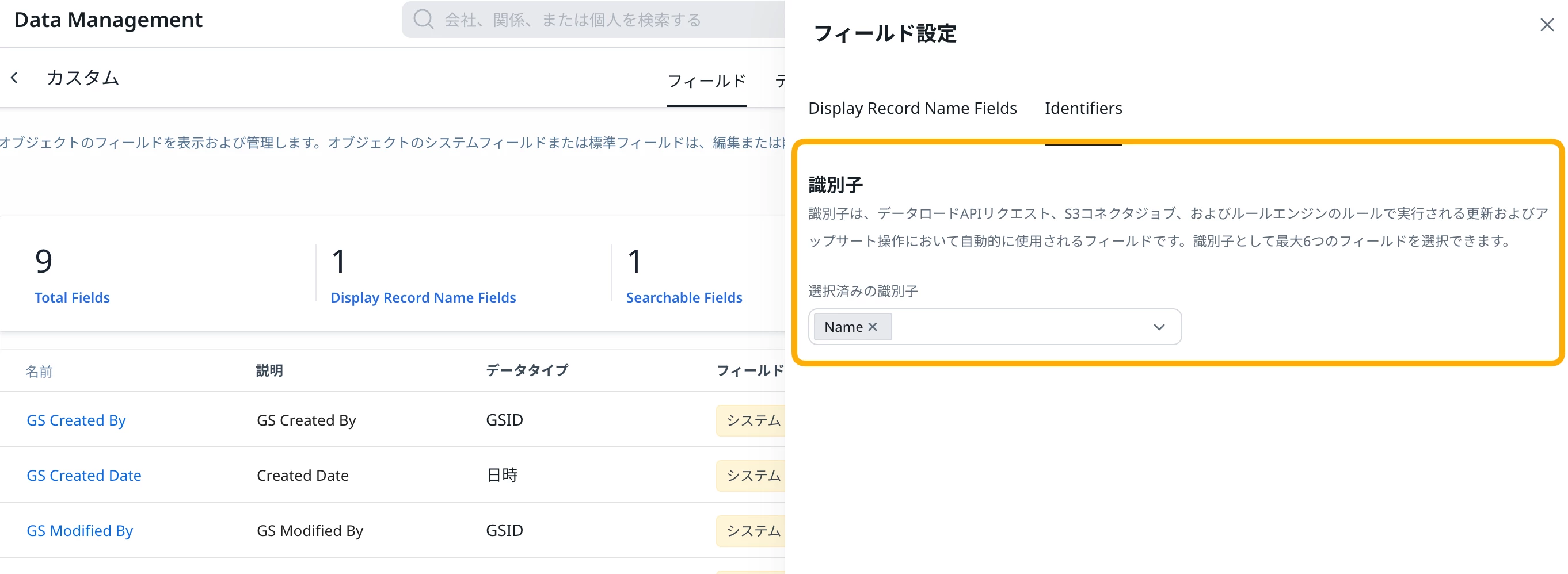
Task: Click the システム badge for GS Created By
Action: point(753,420)
